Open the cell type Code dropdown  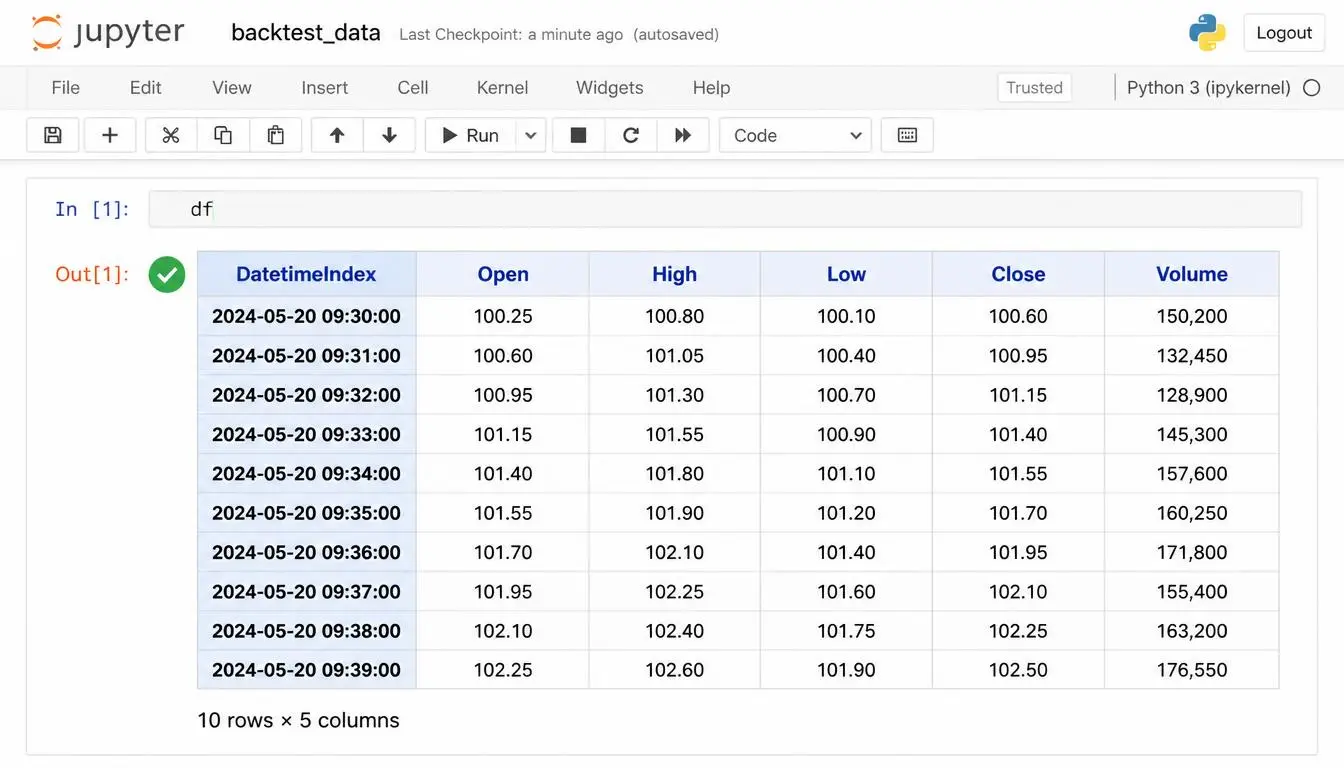(x=795, y=135)
